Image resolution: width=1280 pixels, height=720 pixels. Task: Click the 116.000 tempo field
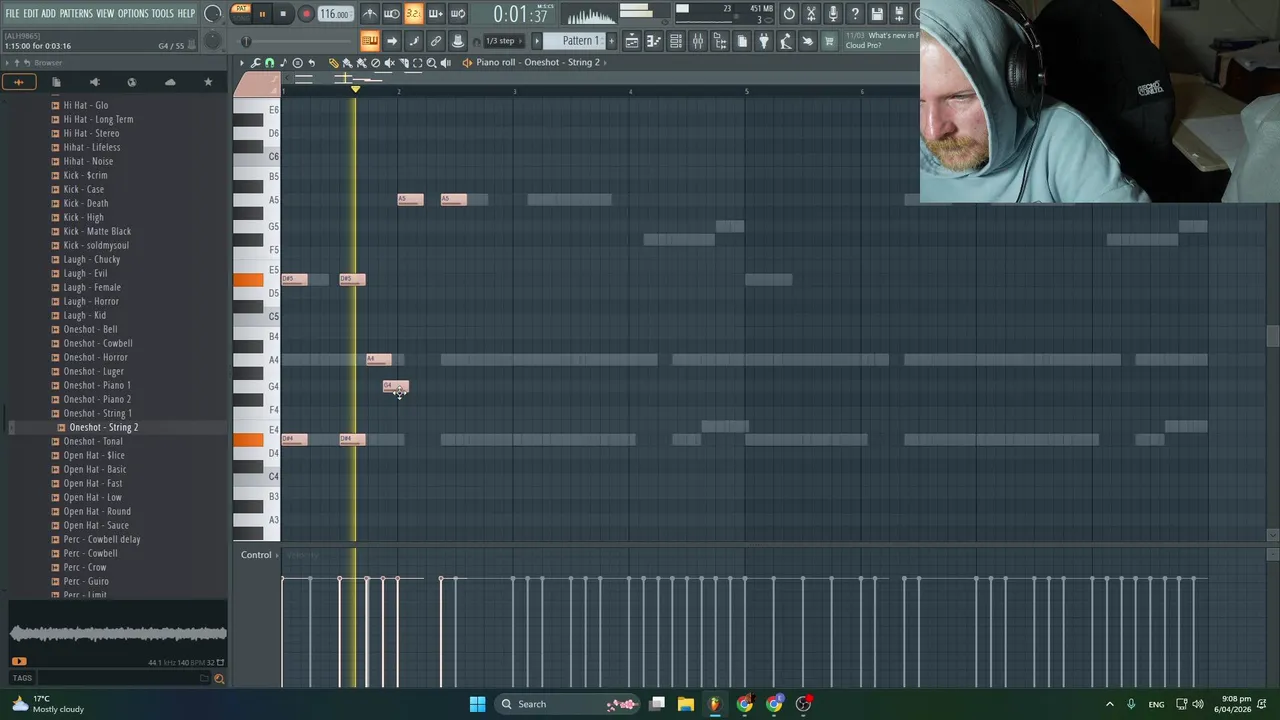[335, 14]
